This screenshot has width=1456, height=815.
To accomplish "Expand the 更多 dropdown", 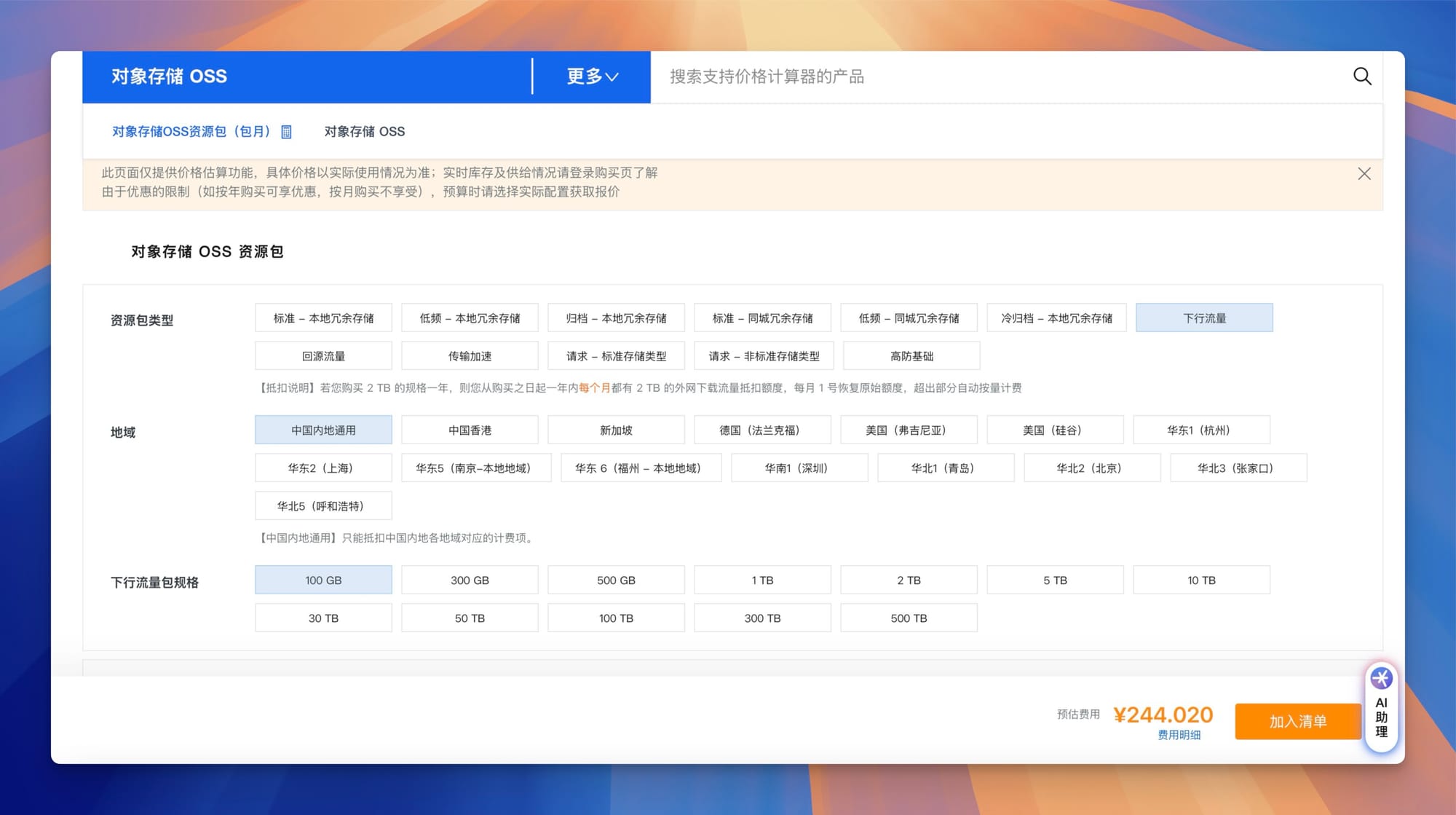I will pyautogui.click(x=593, y=76).
